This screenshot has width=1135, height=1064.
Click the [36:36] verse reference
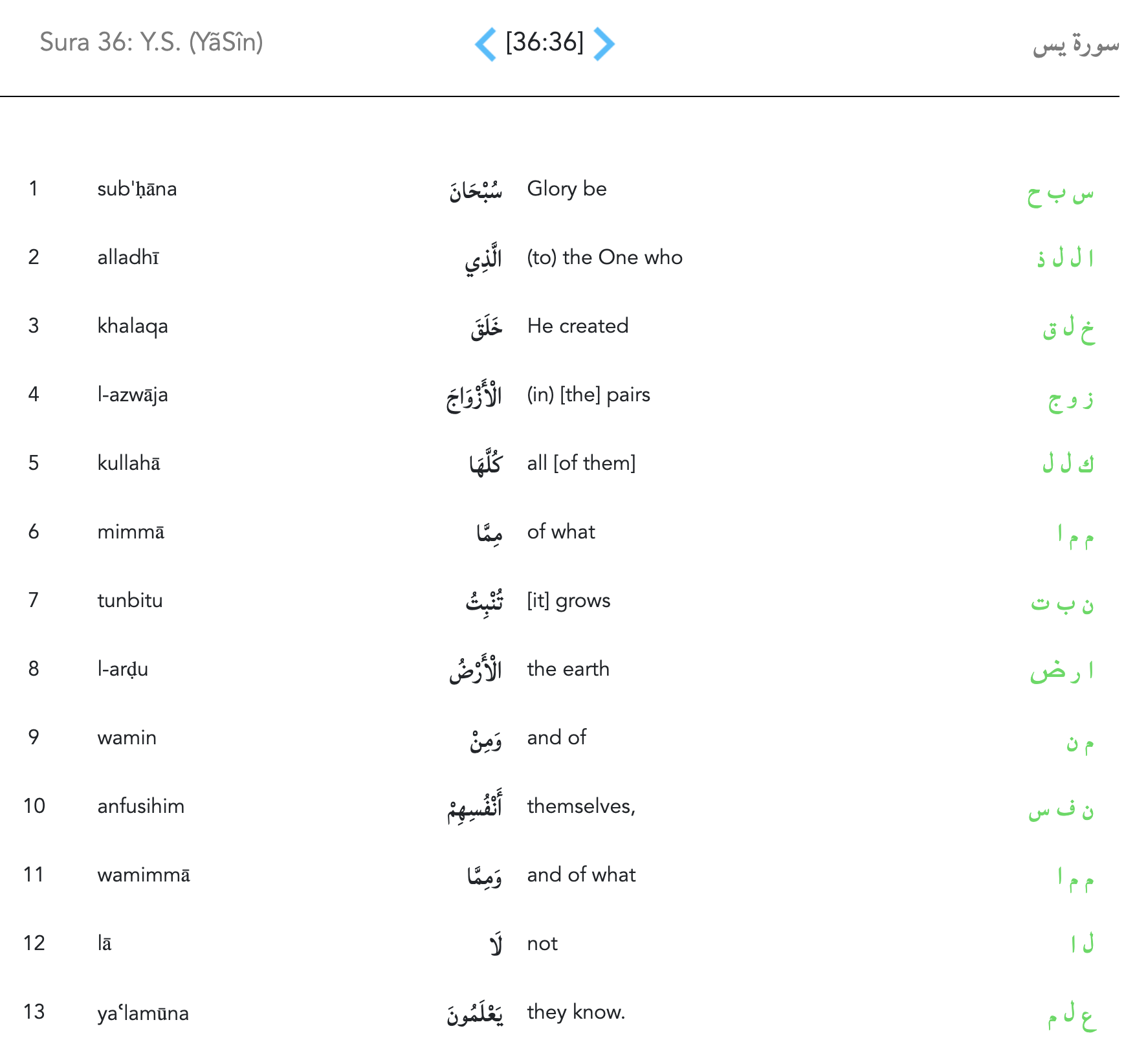[x=544, y=43]
